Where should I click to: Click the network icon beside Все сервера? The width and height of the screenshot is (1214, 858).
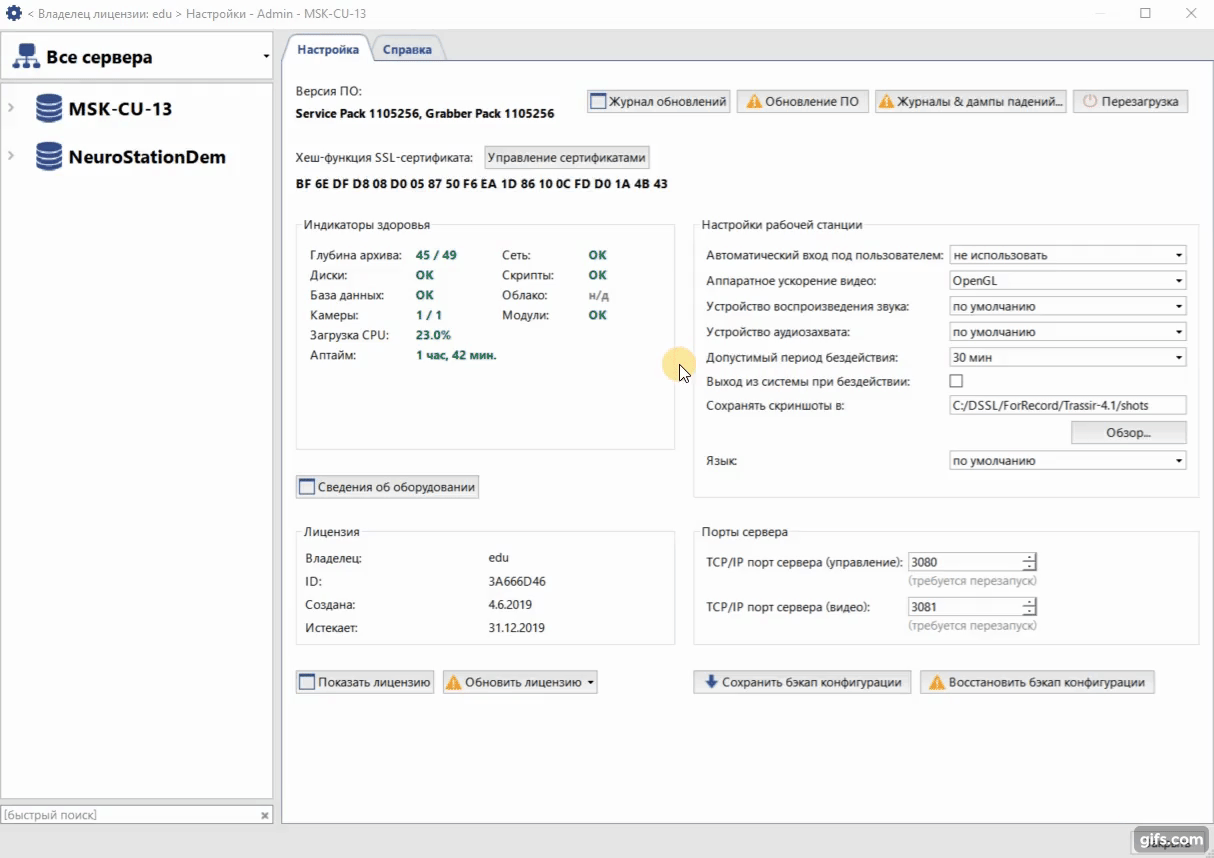tap(25, 57)
